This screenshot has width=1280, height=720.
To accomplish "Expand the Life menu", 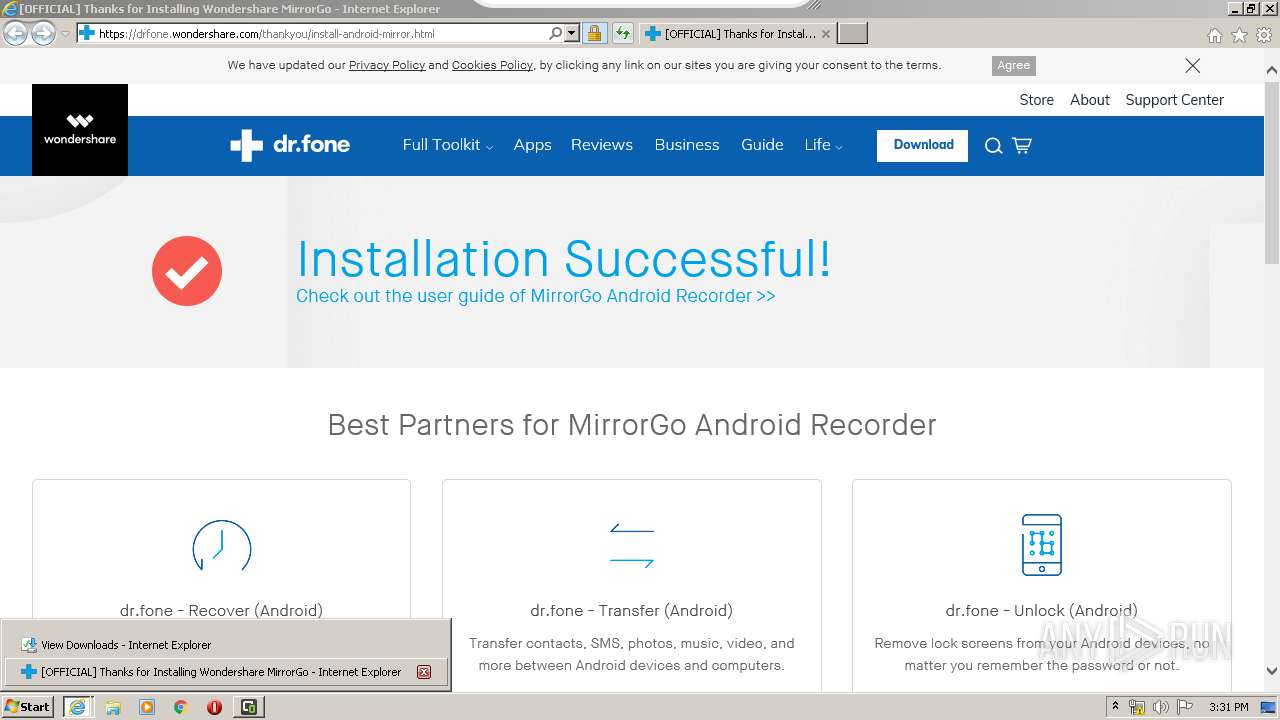I will (x=823, y=145).
